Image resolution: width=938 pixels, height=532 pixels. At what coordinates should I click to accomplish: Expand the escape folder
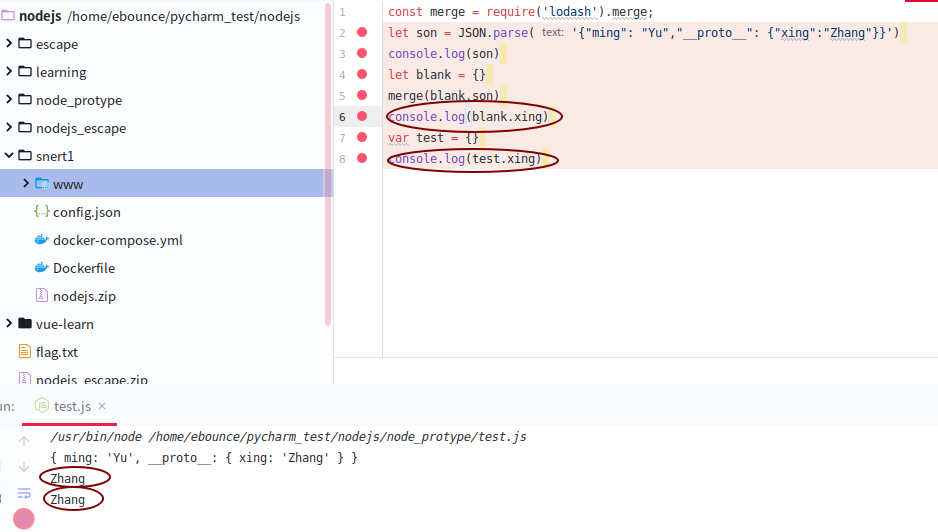[x=9, y=44]
